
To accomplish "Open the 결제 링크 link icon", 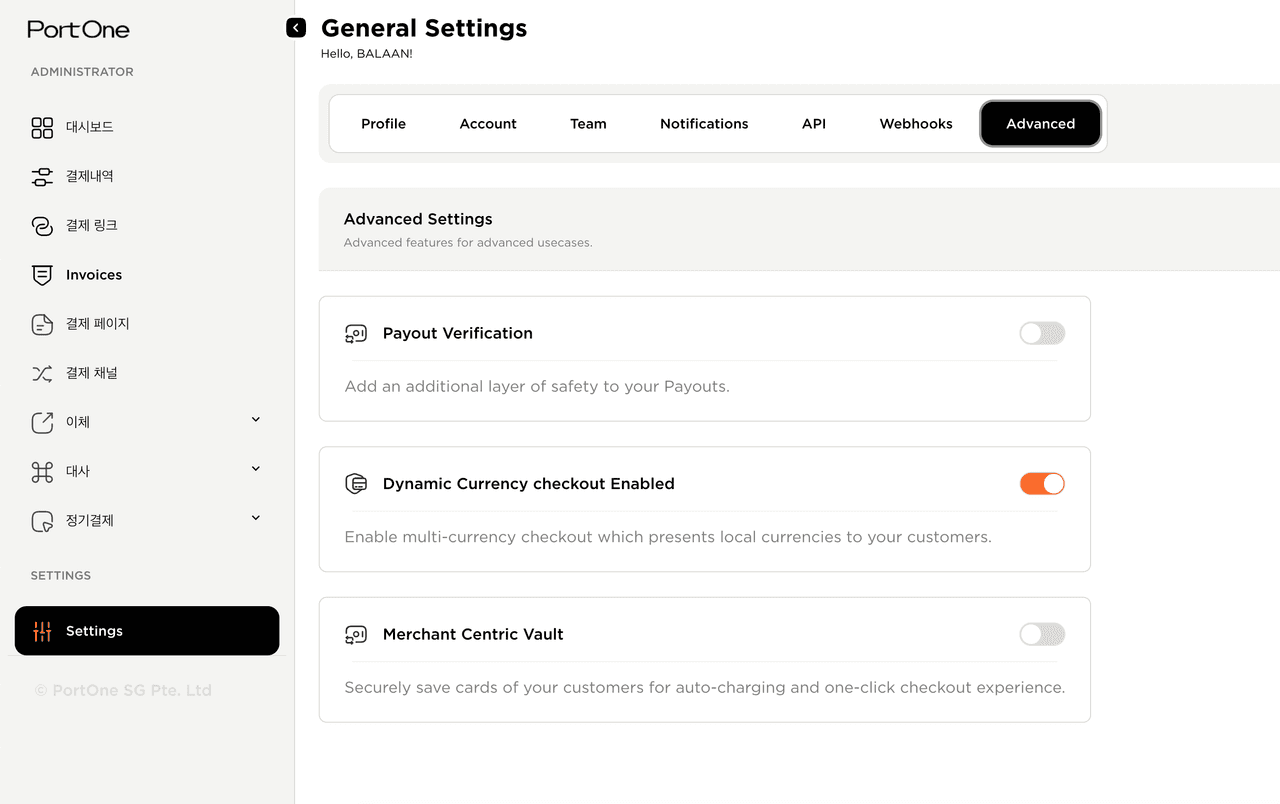I will [42, 226].
